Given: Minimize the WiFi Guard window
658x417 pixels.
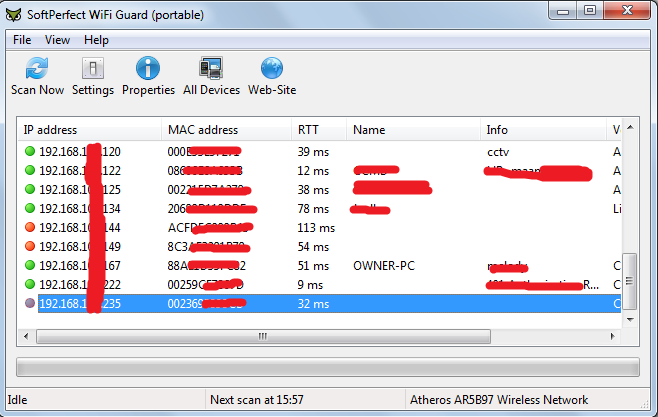Looking at the screenshot, I should click(x=563, y=11).
